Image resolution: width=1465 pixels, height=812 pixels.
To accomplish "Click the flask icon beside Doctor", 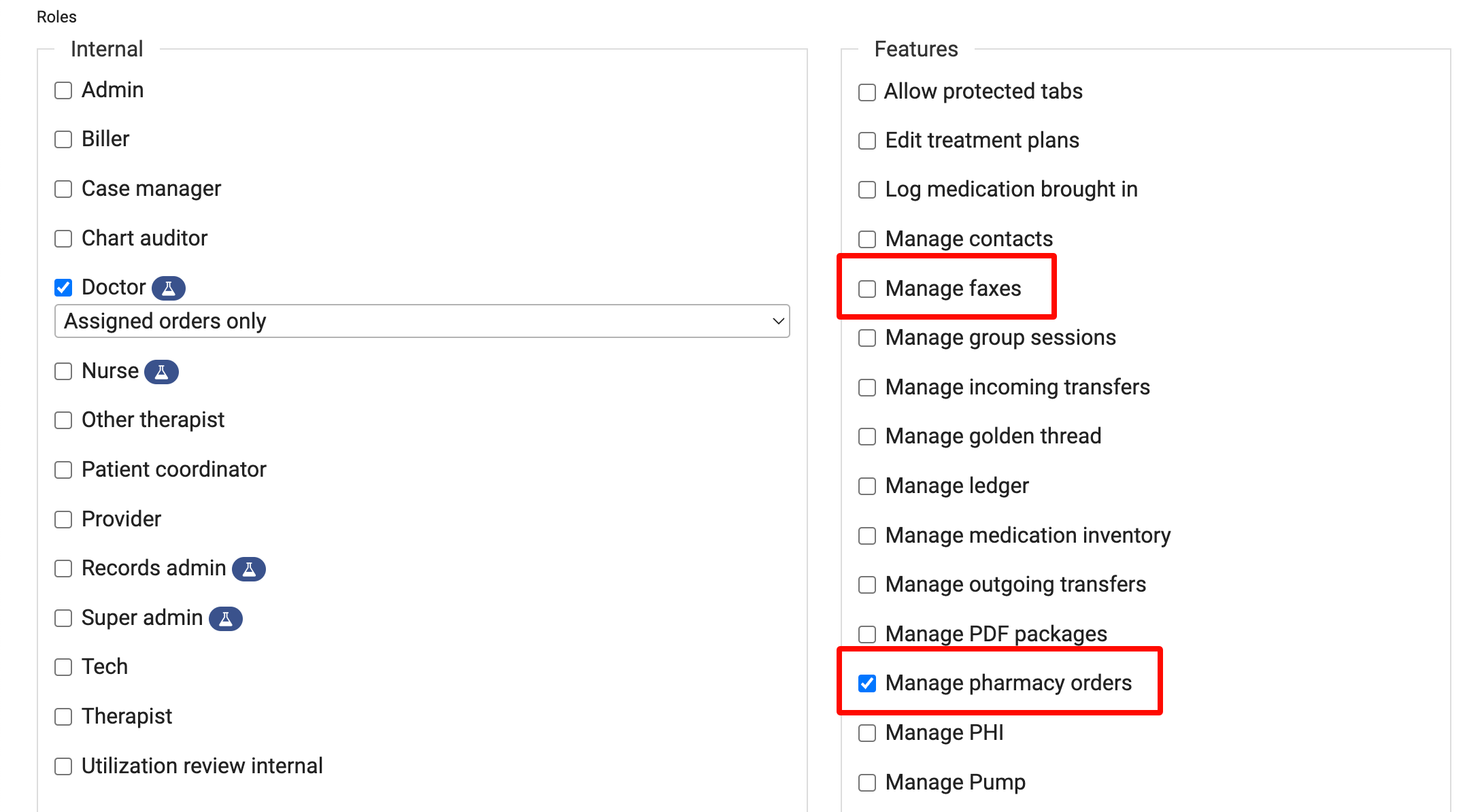I will coord(168,288).
